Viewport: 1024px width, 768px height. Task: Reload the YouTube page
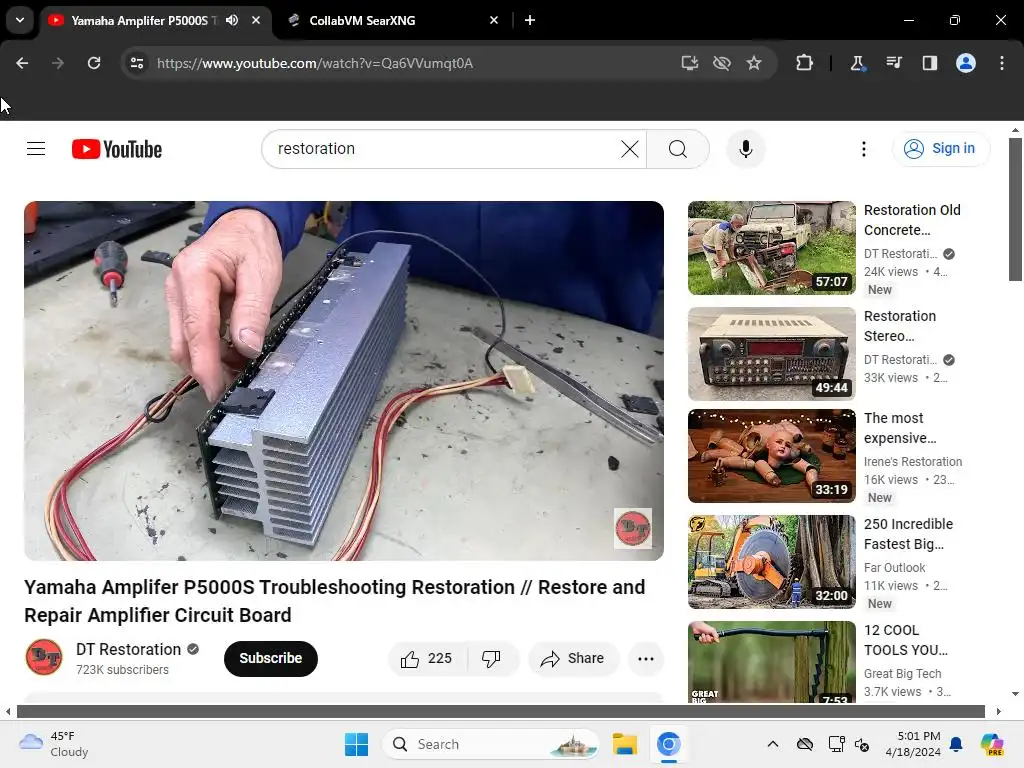(94, 63)
